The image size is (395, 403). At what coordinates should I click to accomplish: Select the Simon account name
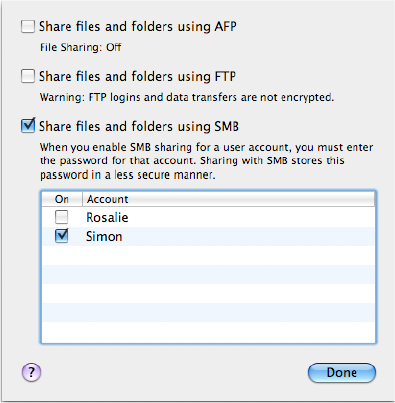[x=104, y=237]
